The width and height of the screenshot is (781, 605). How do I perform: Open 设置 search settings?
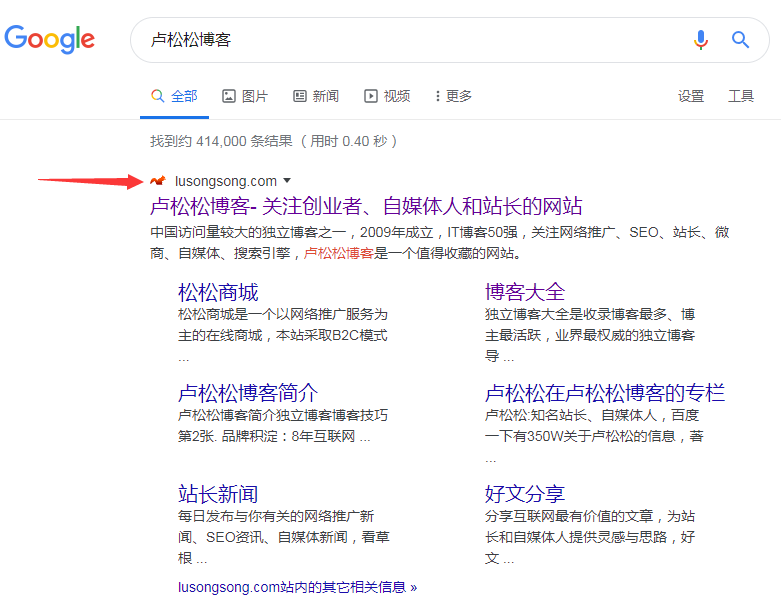691,96
